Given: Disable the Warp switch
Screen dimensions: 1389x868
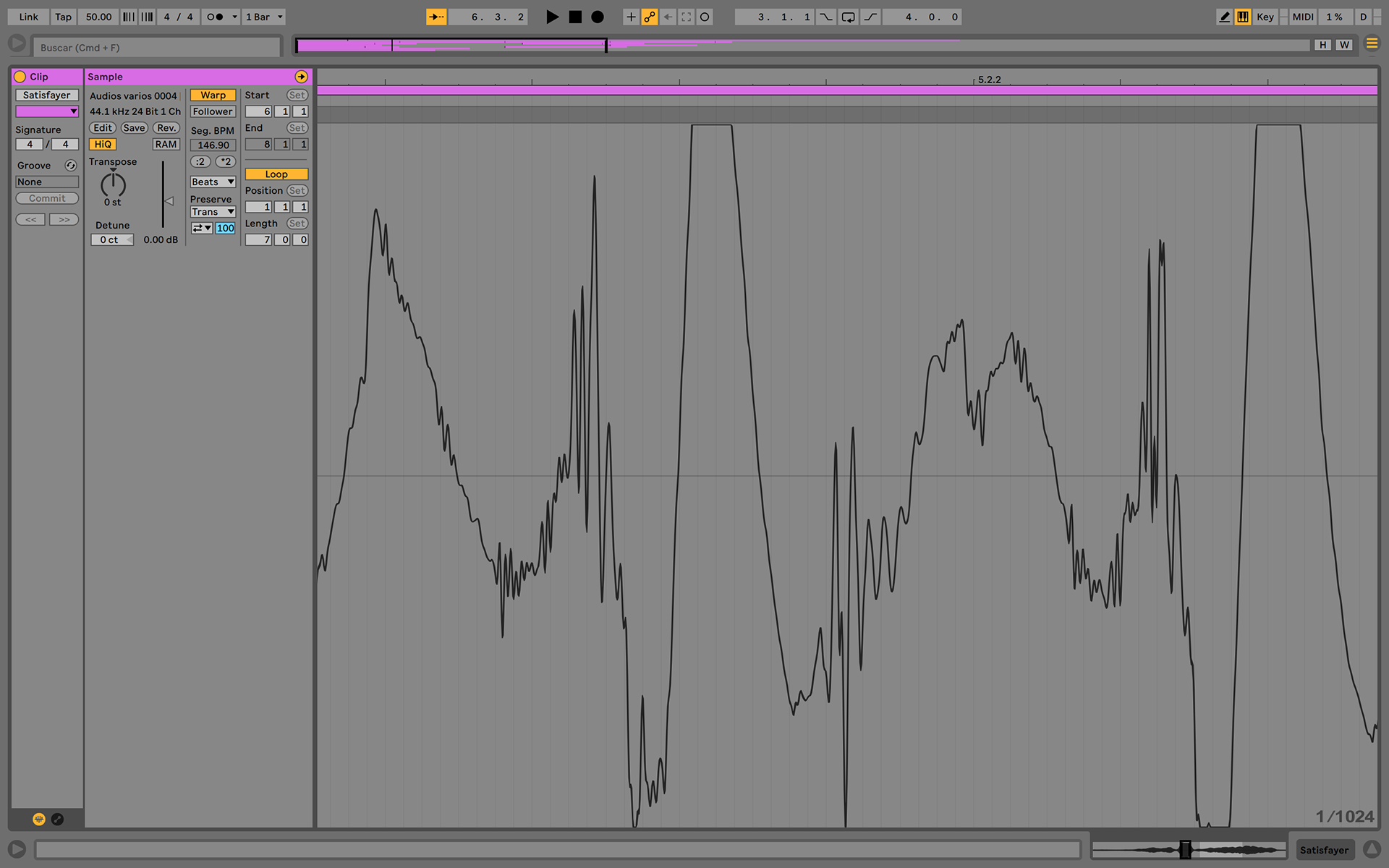Looking at the screenshot, I should pos(213,95).
